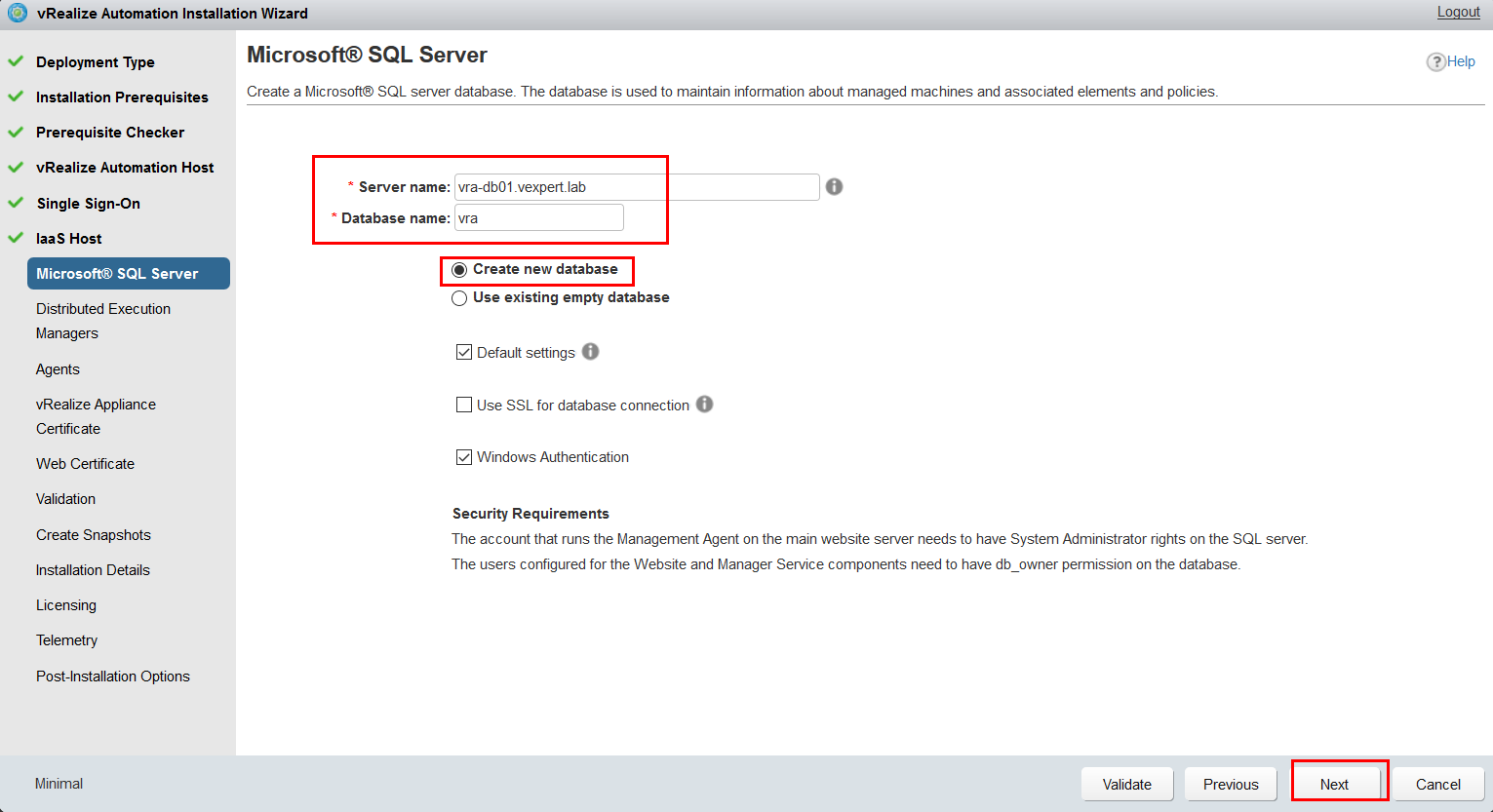The height and width of the screenshot is (812, 1493).
Task: Click into the Server name input field
Action: tap(637, 187)
